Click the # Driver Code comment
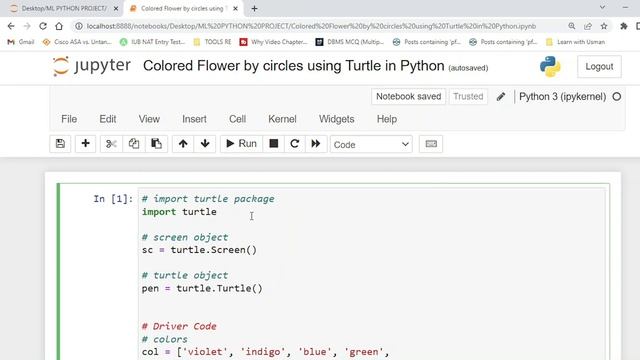Screen dimensions: 640x360 click(179, 326)
